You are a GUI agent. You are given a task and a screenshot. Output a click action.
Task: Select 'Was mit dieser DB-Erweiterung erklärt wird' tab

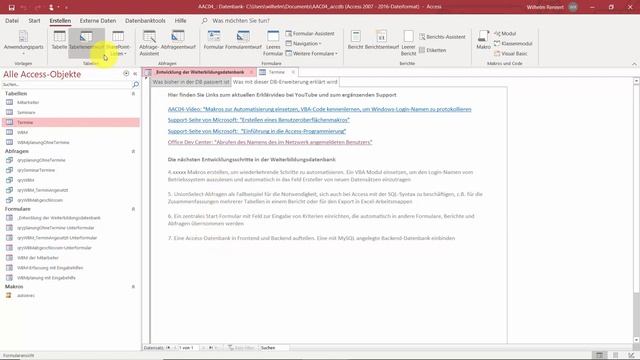[x=285, y=82]
